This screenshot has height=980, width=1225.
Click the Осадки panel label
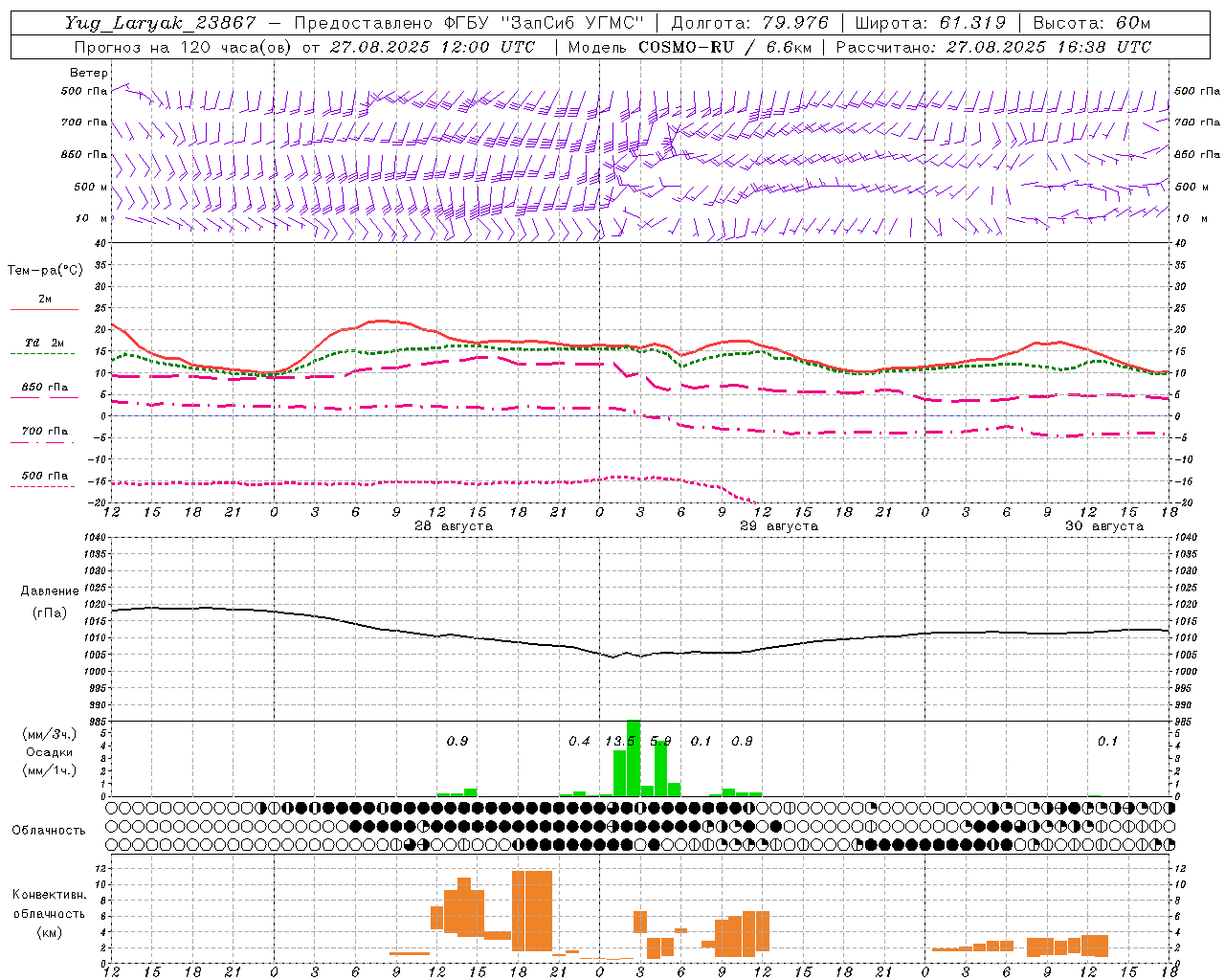pos(50,752)
